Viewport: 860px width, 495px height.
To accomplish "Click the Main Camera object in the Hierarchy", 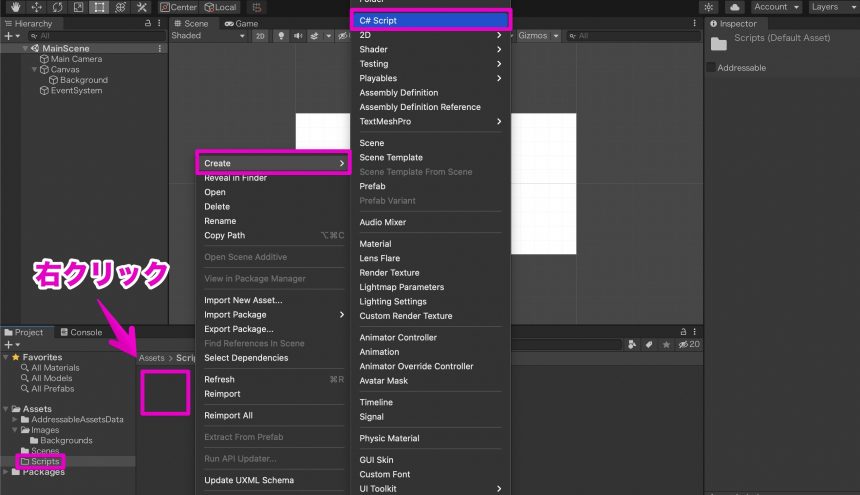I will [71, 59].
